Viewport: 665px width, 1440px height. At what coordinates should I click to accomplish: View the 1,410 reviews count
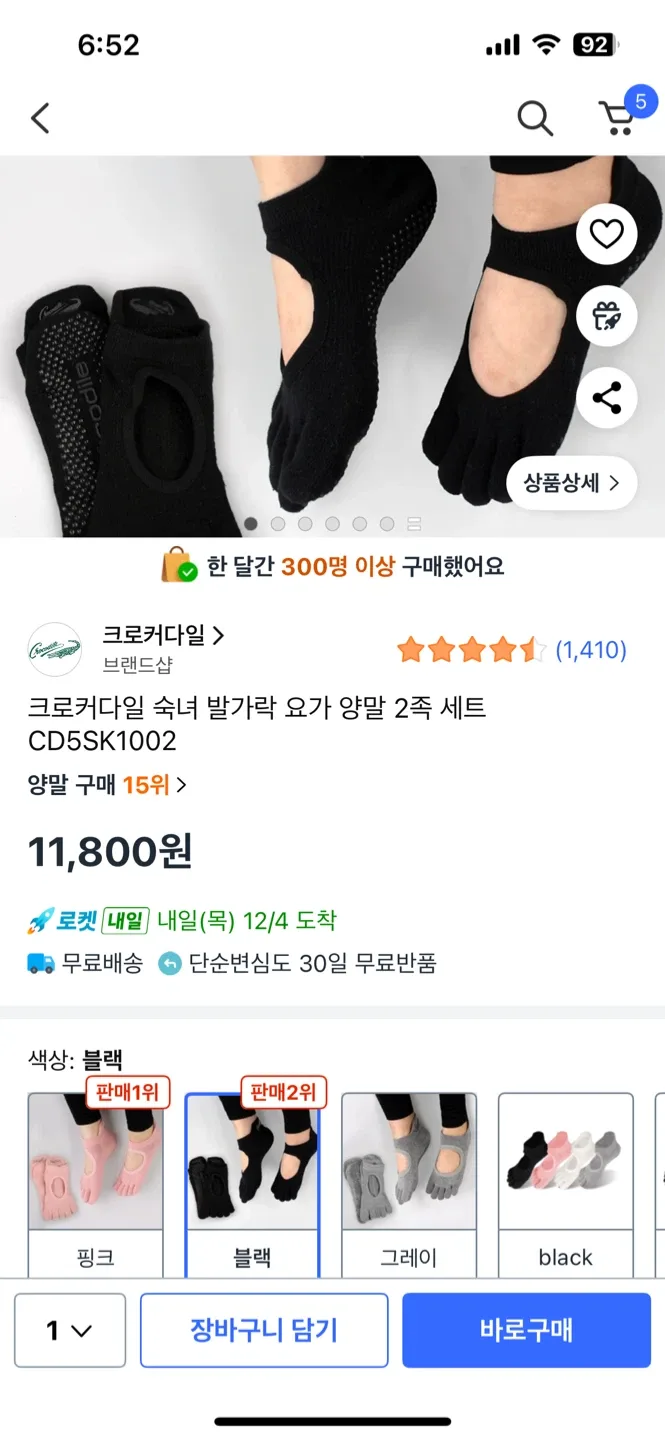click(591, 650)
